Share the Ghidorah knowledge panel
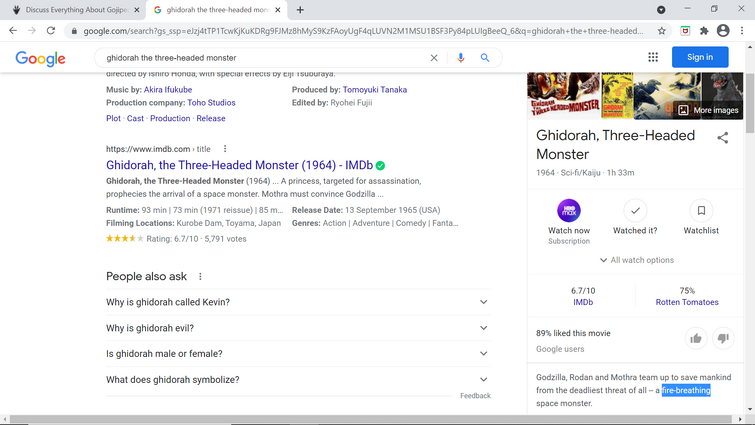The image size is (755, 425). pos(722,138)
